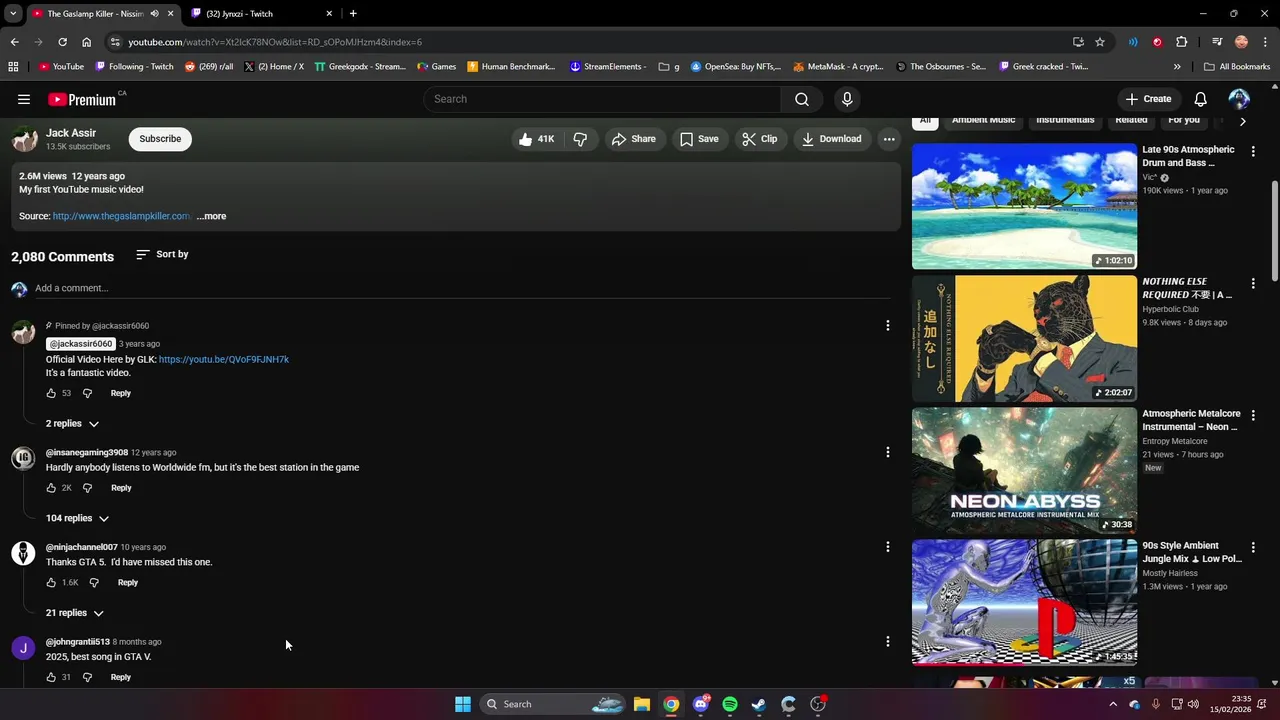Select the Related filter chip
The height and width of the screenshot is (720, 1280).
point(1131,120)
